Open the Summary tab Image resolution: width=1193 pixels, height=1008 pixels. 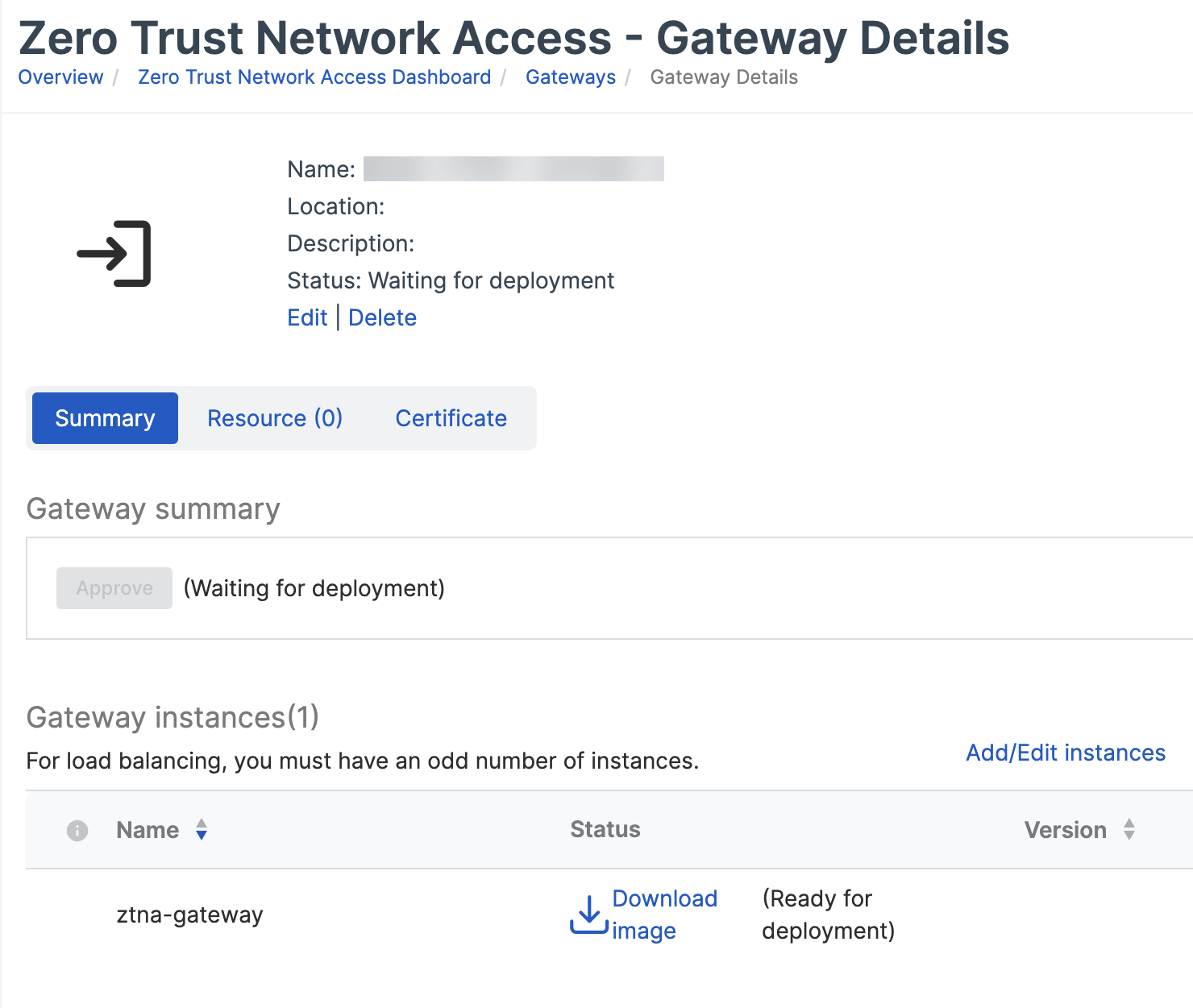point(105,418)
